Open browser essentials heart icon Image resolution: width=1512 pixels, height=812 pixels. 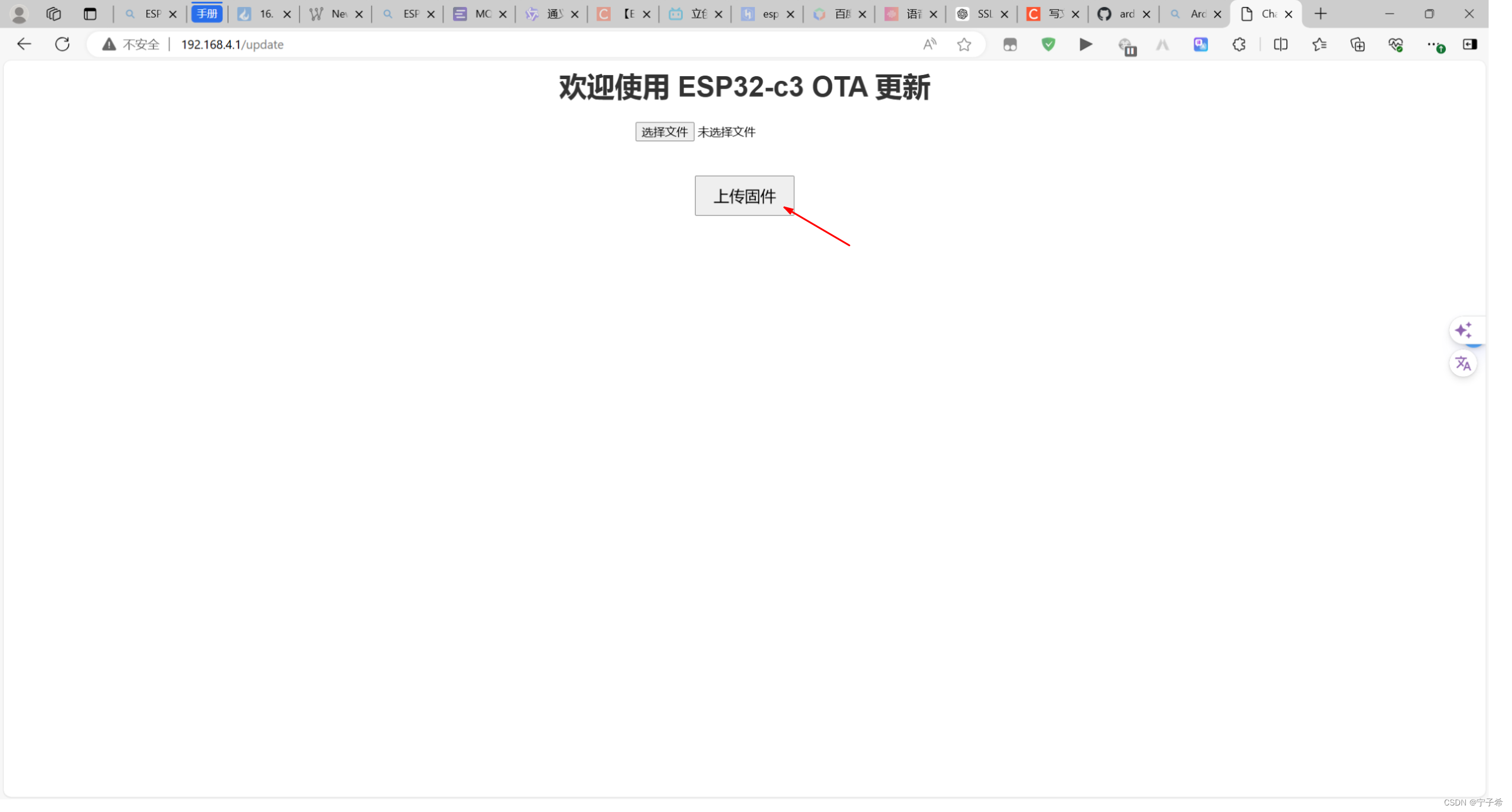point(1396,44)
